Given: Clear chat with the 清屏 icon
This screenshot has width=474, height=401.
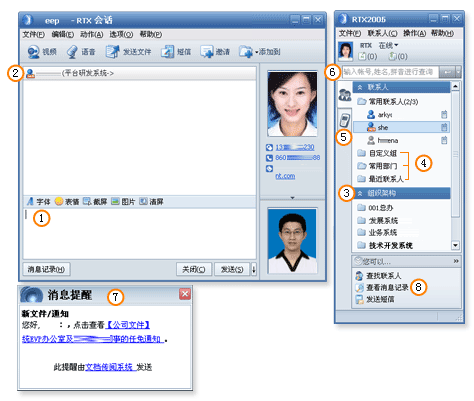Looking at the screenshot, I should [143, 201].
